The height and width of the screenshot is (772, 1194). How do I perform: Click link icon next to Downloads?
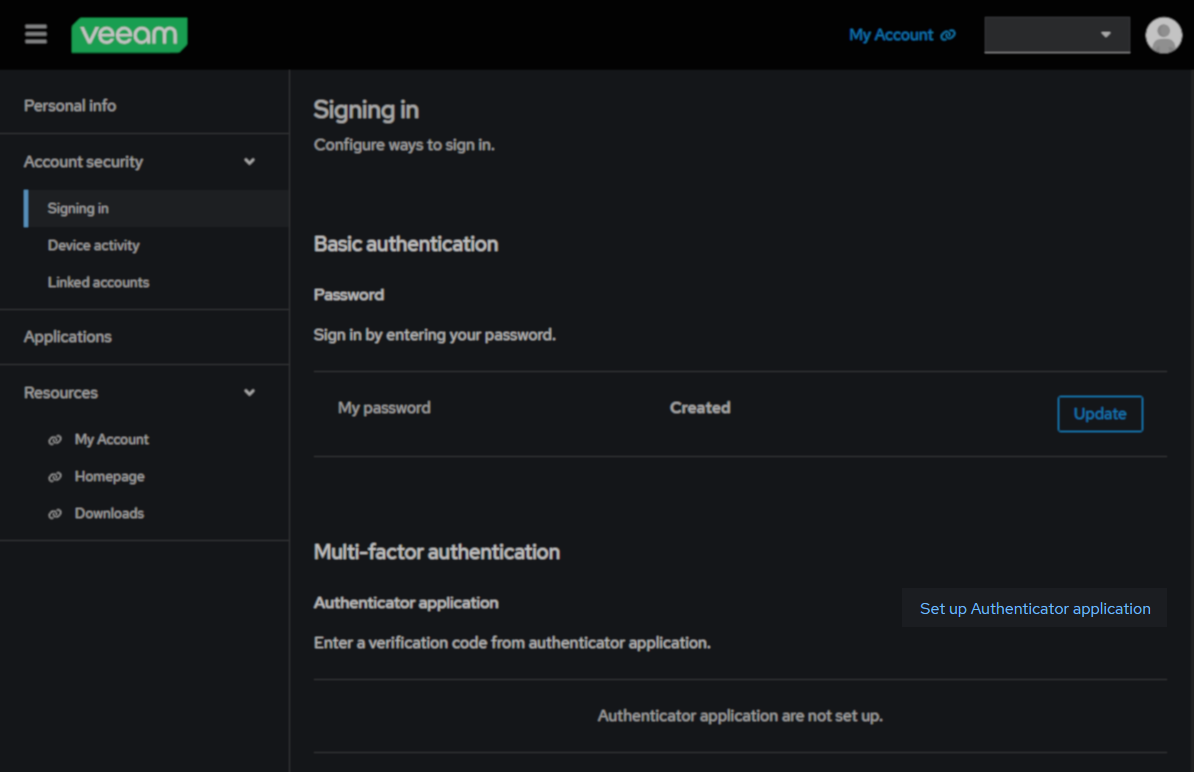pyautogui.click(x=55, y=514)
